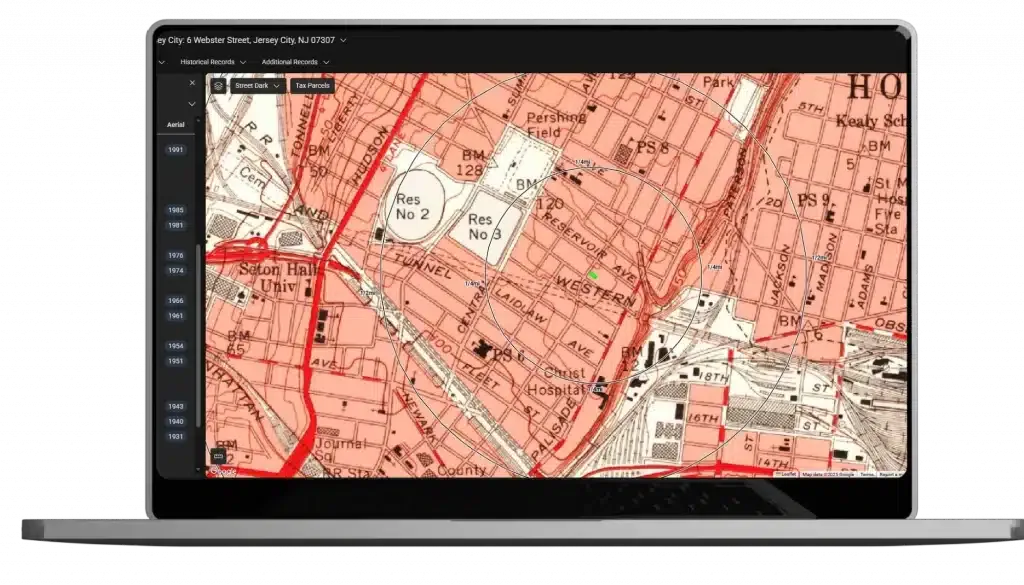
Task: Click the measure ruler icon on map
Action: click(x=219, y=456)
